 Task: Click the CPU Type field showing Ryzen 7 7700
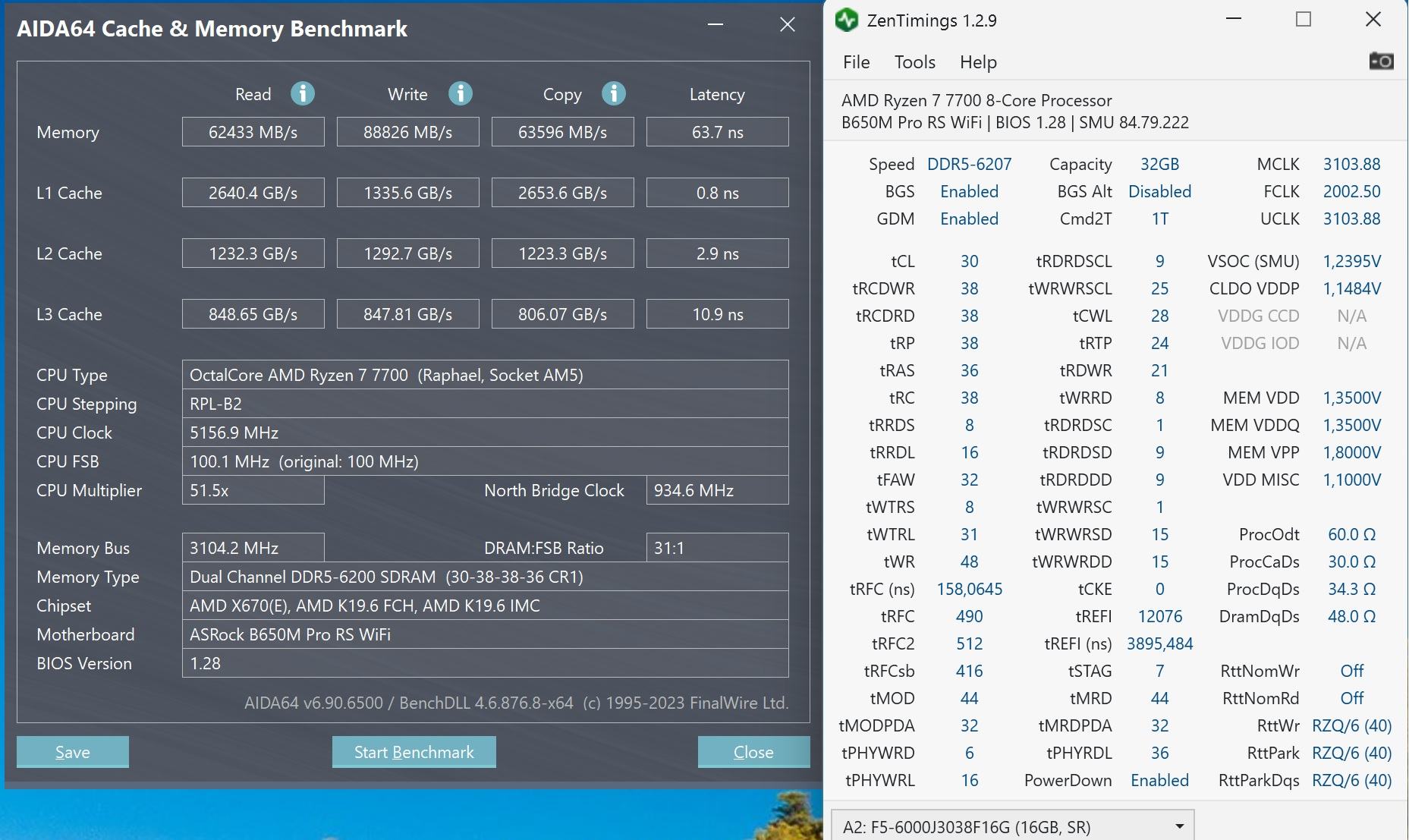486,375
